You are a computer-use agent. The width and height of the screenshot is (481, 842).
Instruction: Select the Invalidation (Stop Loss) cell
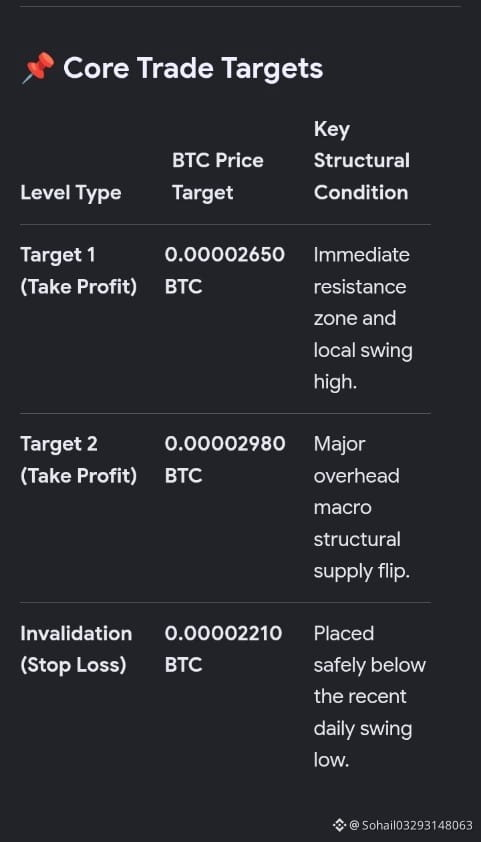click(x=76, y=649)
